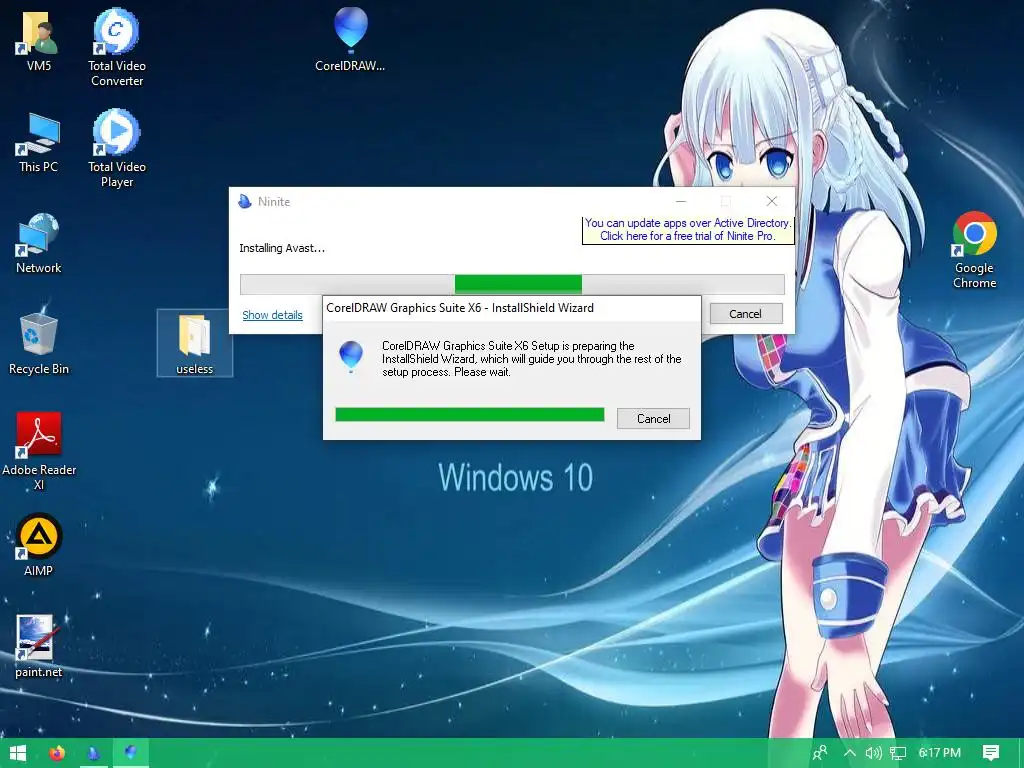
Task: Open the Windows Start menu
Action: point(18,753)
